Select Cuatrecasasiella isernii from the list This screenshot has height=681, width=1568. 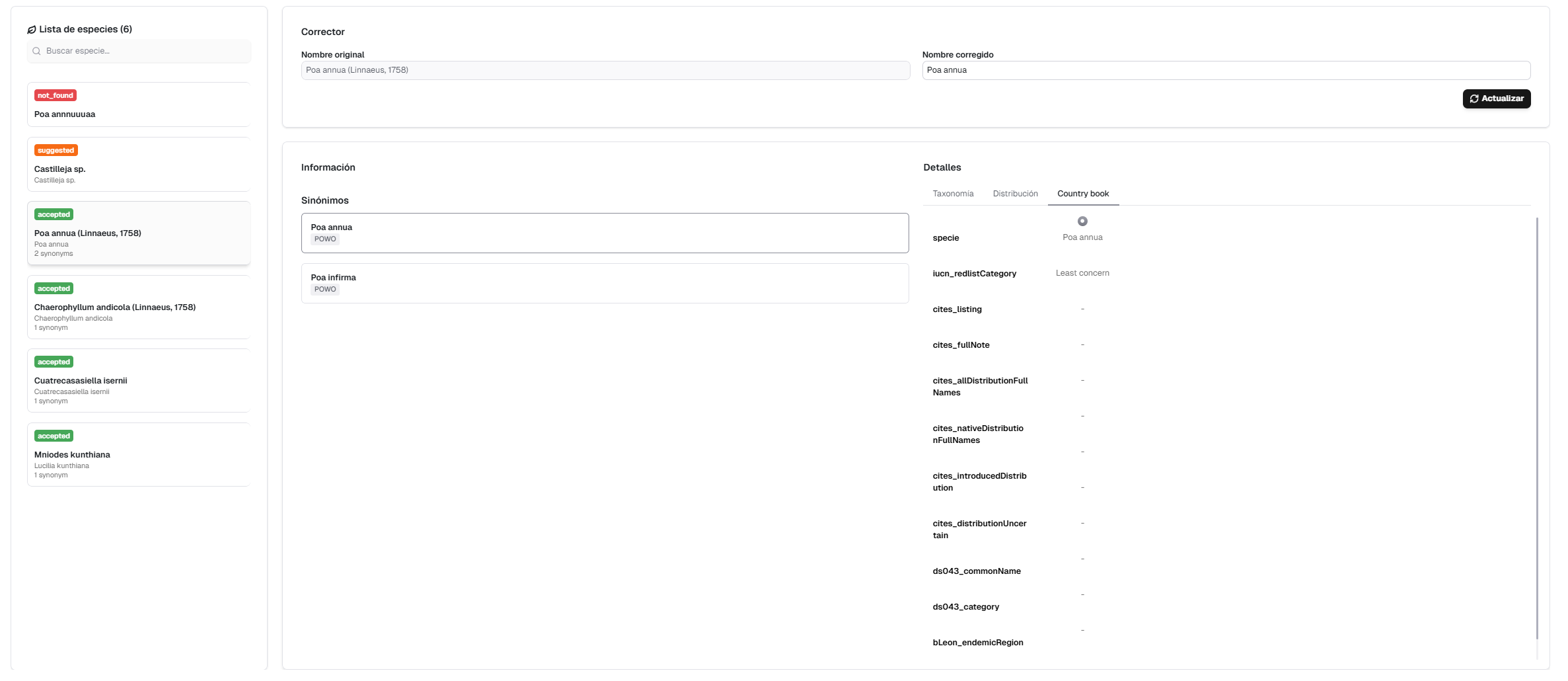pyautogui.click(x=139, y=381)
